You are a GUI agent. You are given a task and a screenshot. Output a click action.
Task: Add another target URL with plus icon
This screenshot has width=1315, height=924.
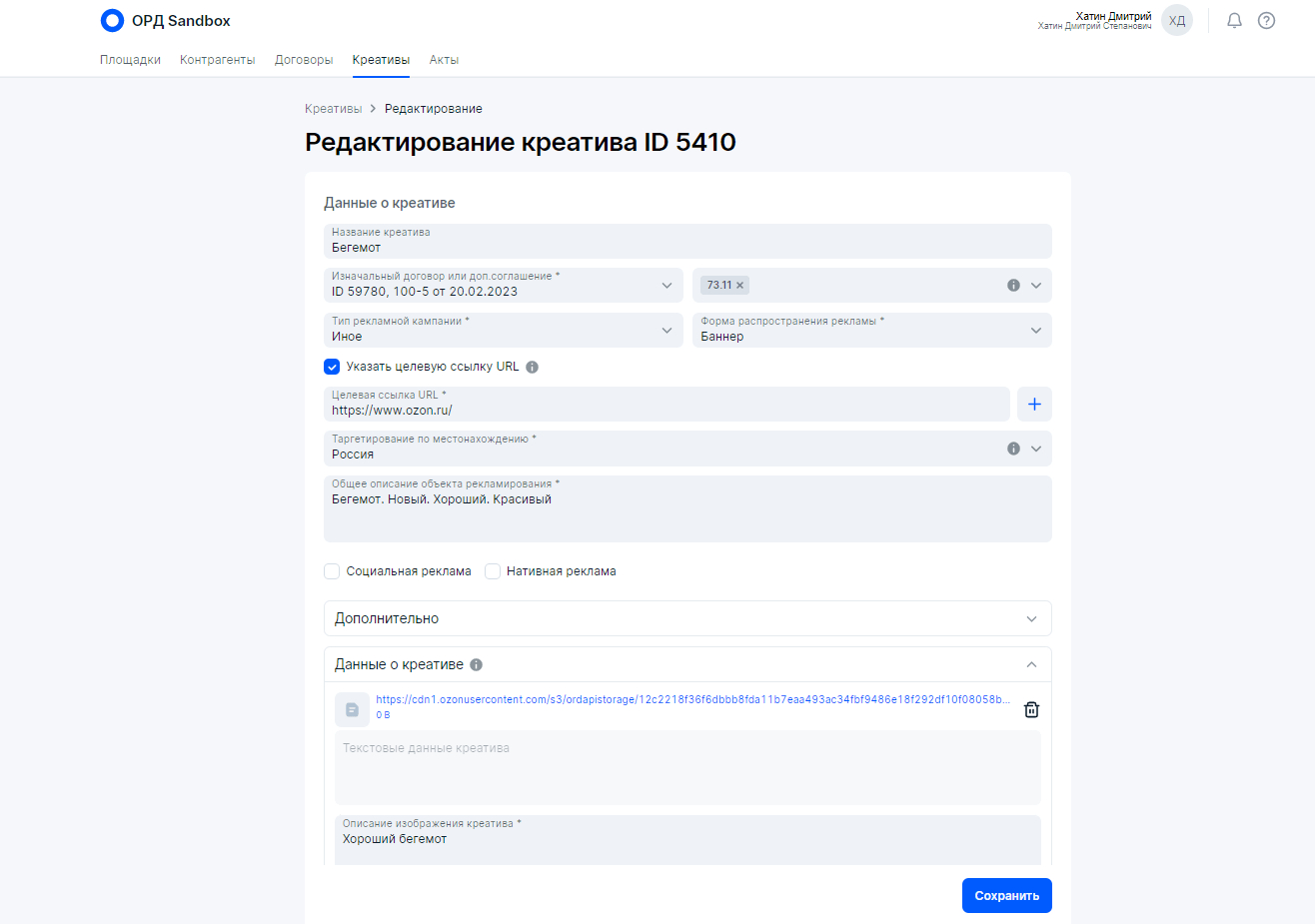click(1034, 405)
